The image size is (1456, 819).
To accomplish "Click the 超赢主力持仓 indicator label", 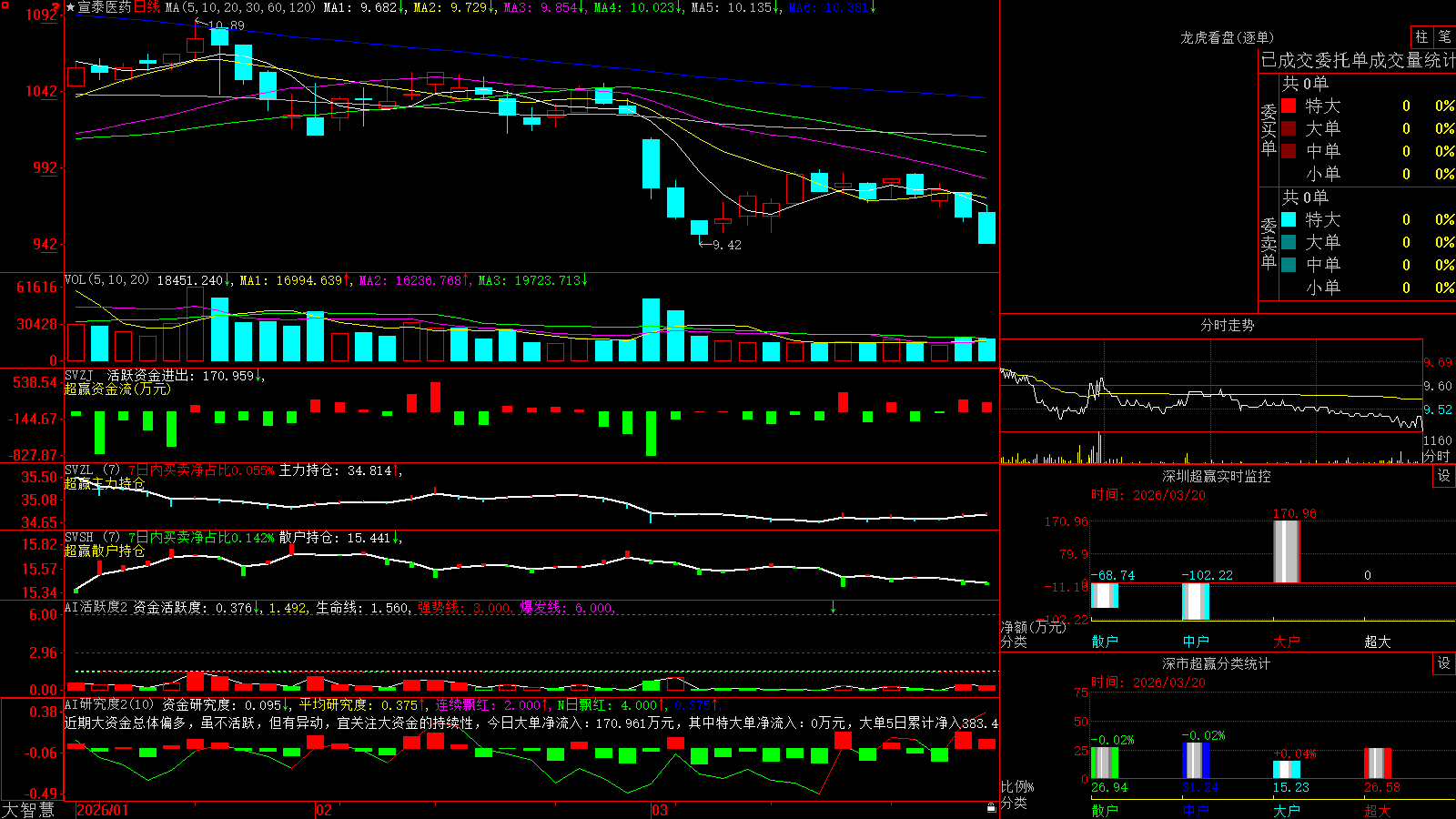I will (105, 483).
